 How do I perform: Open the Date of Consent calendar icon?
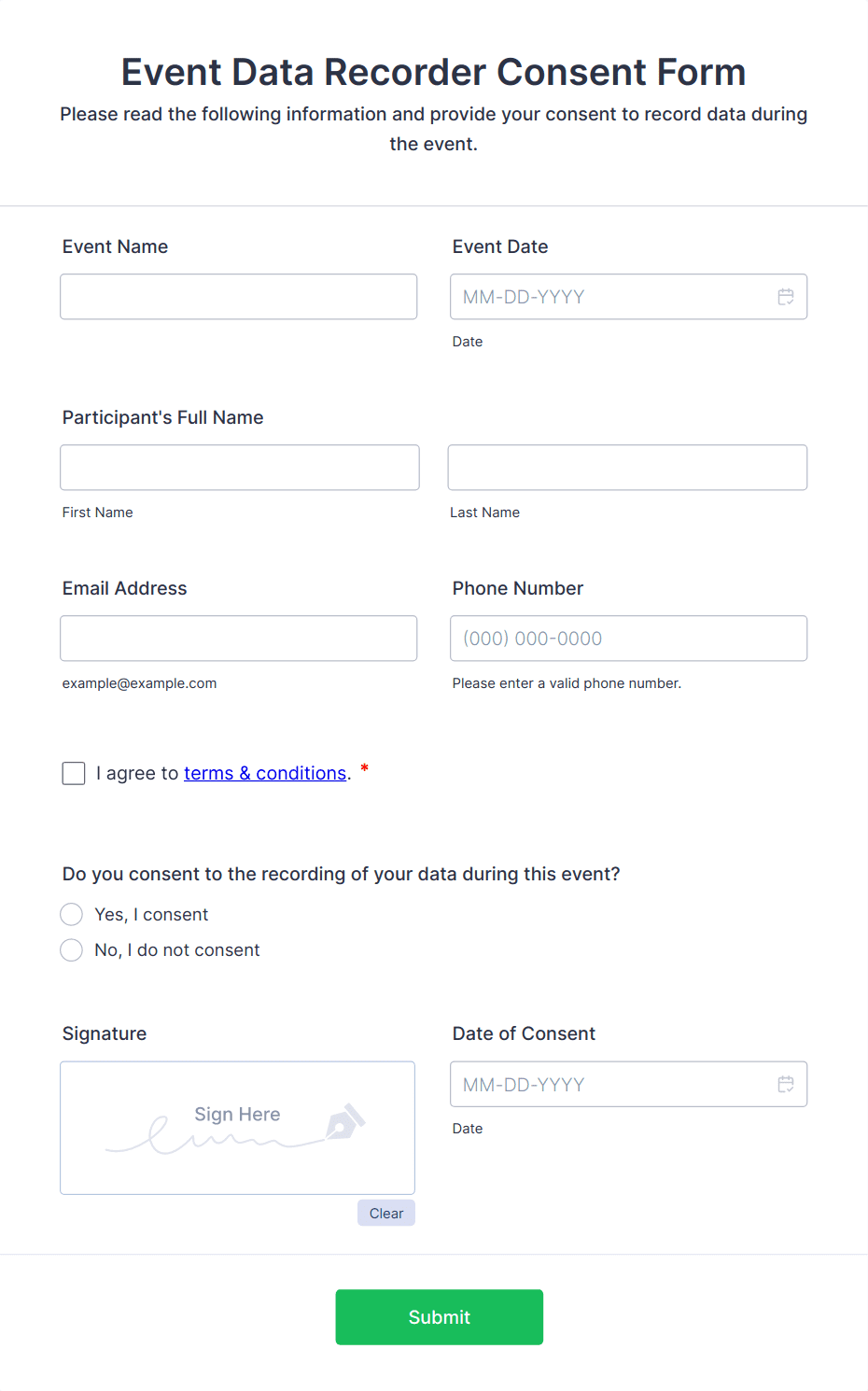pos(787,1083)
